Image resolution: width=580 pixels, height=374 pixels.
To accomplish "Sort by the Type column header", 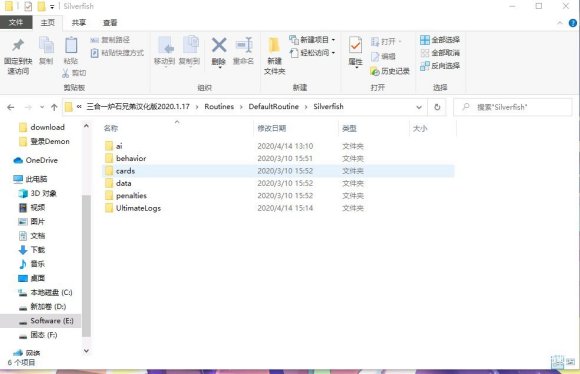I will point(374,128).
